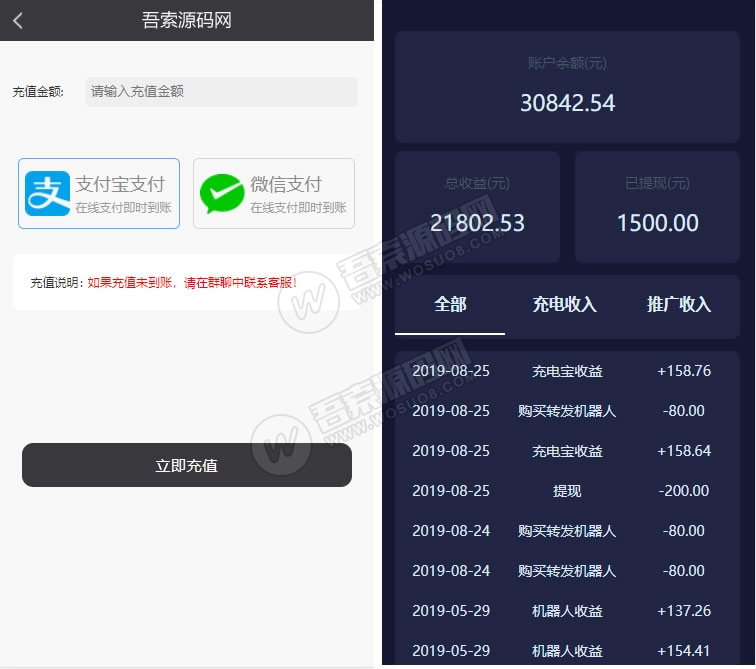Switch to the 全部 tab
The height and width of the screenshot is (669, 756).
click(450, 305)
